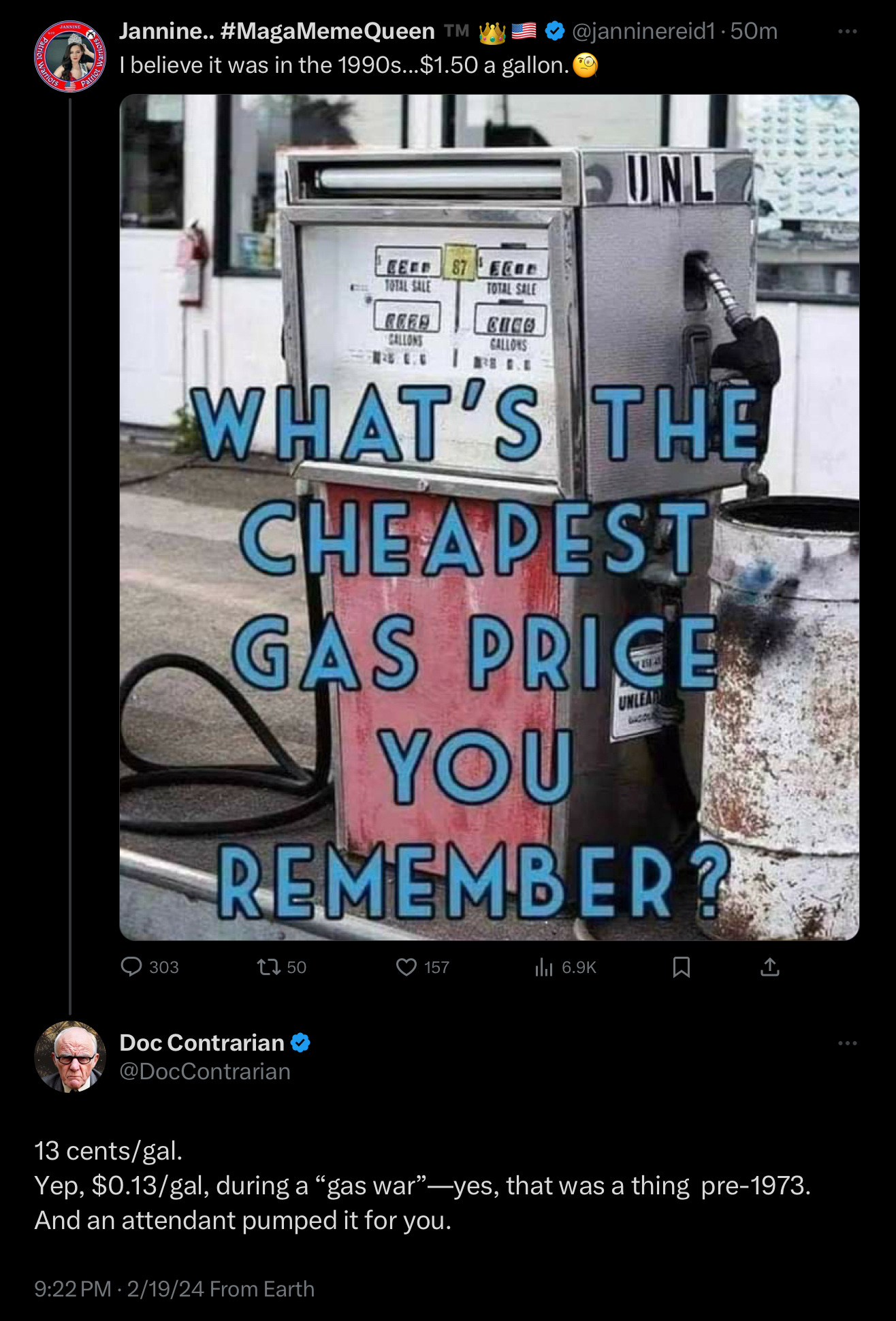
Task: Open the Jannine.. #MagaMemeQueen display name
Action: pos(277,31)
